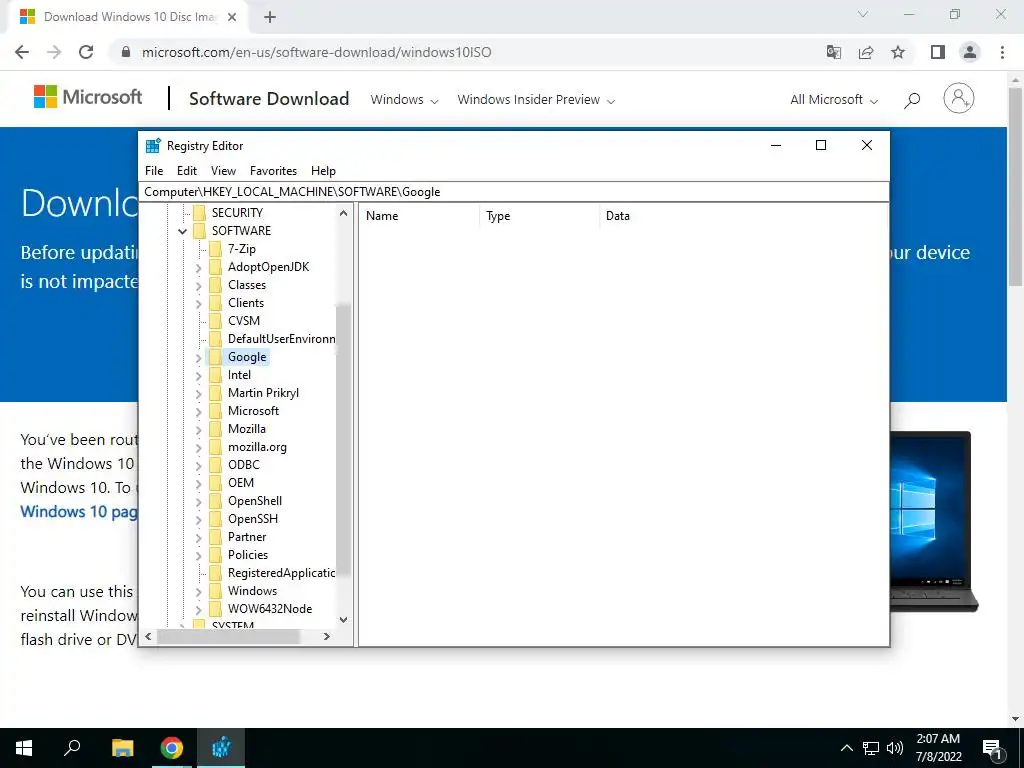Click the translate icon in address bar
Viewport: 1024px width, 768px height.
pos(834,52)
